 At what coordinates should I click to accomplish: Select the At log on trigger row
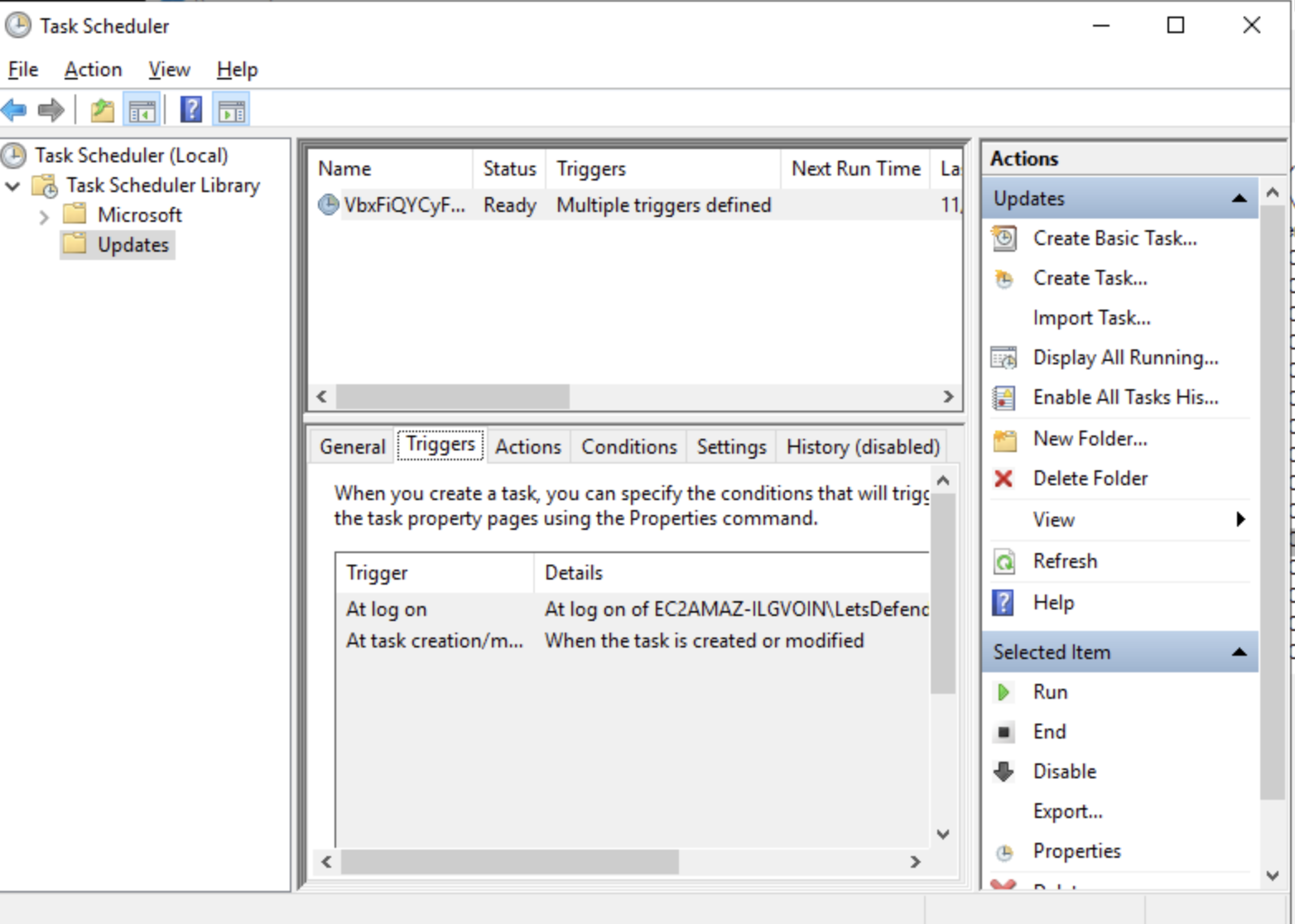pos(633,609)
